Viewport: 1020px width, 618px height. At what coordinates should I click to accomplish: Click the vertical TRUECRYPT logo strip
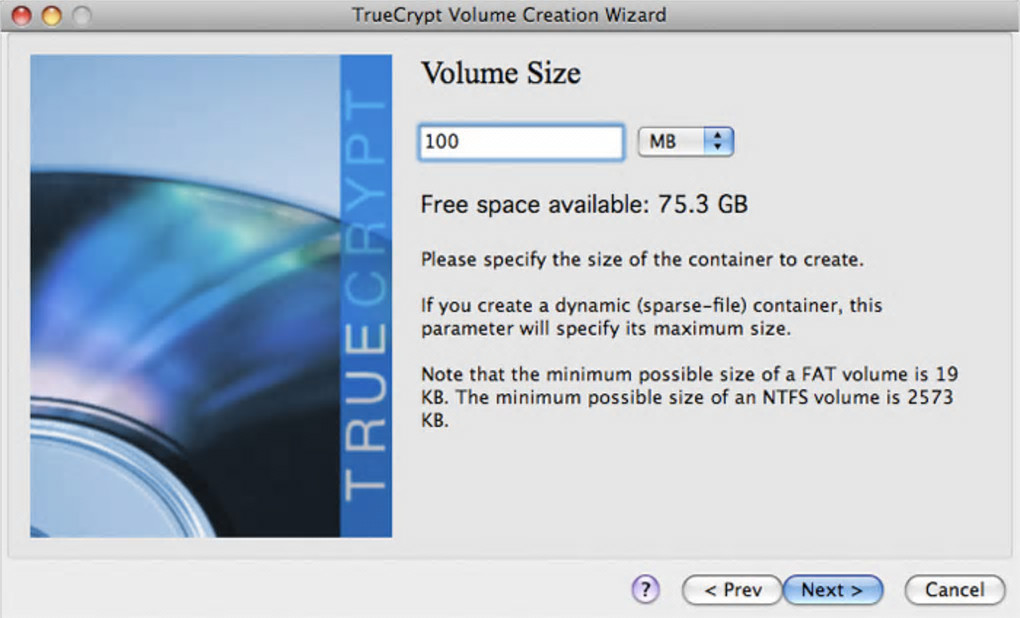(366, 296)
